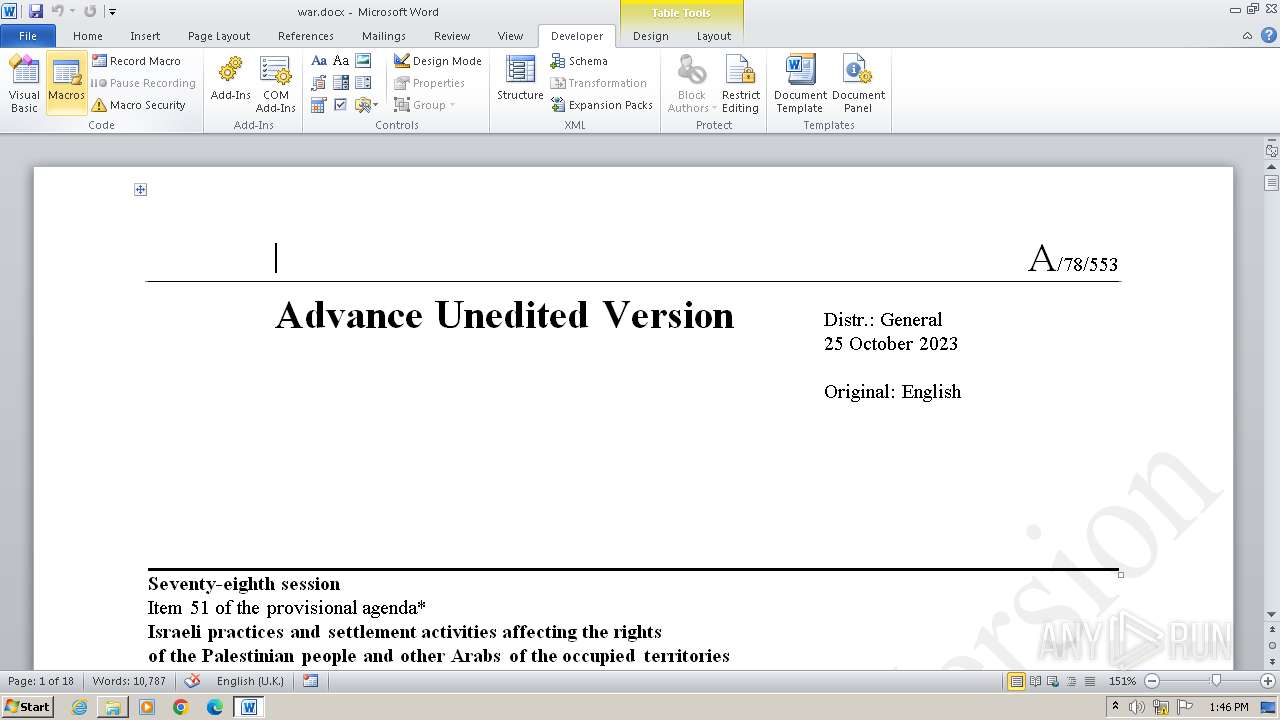Screen dimensions: 1280x720
Task: Open Microsoft Edge from taskbar
Action: coord(215,707)
